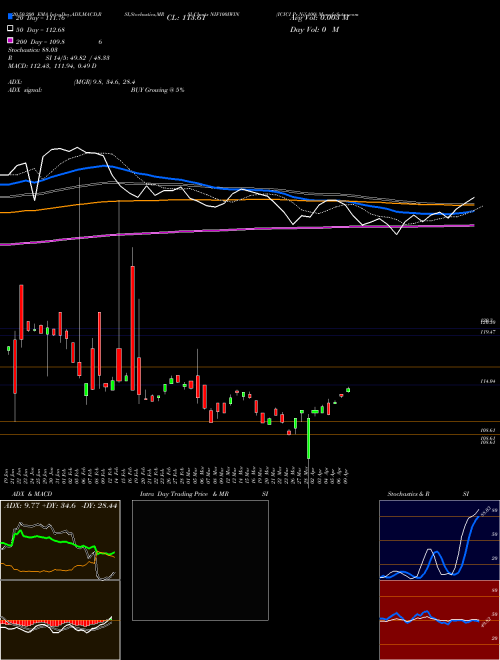
Task: Click the 'Stochastics: 88.03' reading
Action: [33, 50]
